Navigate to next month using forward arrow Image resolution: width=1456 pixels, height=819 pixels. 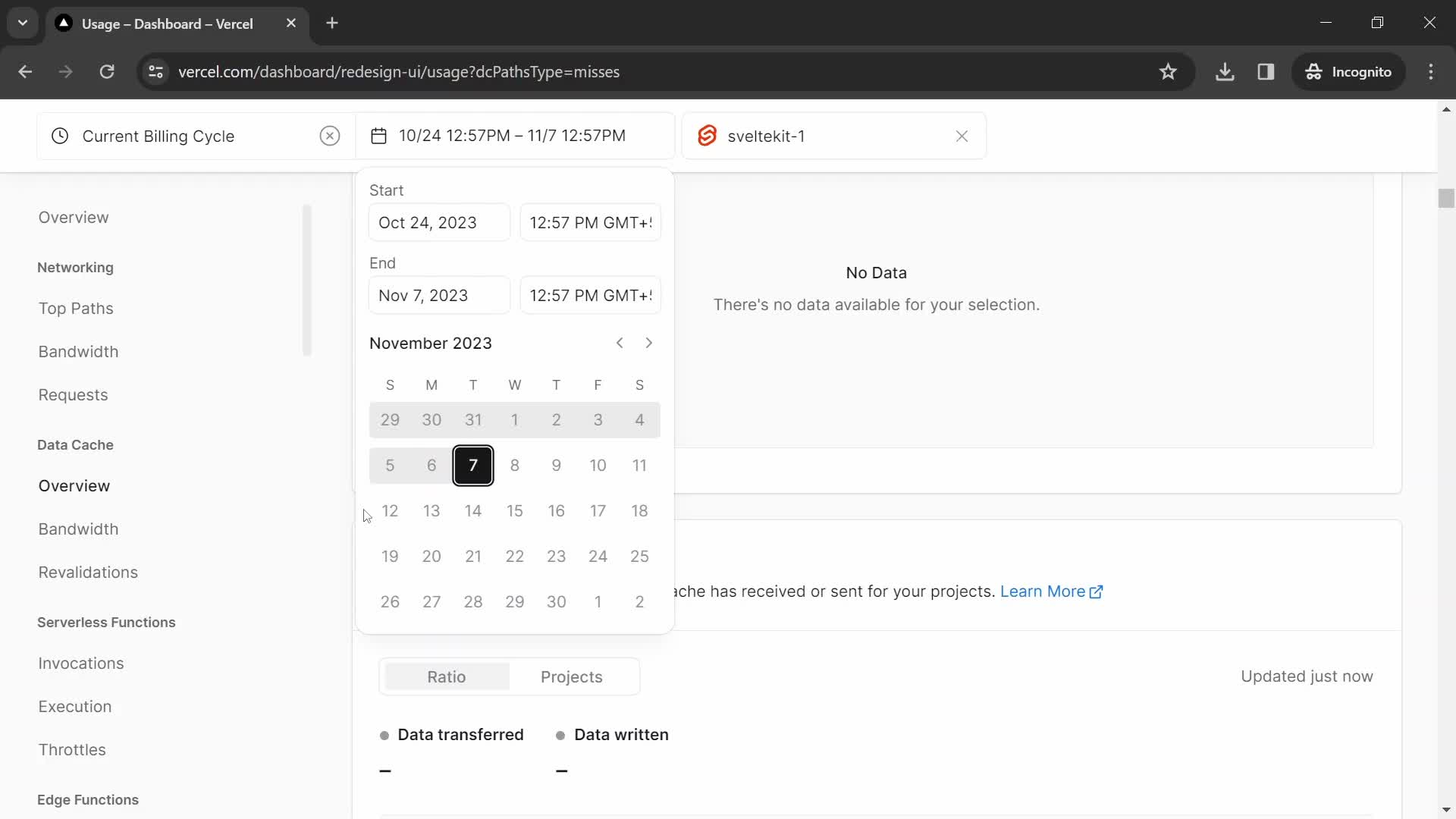(x=648, y=343)
